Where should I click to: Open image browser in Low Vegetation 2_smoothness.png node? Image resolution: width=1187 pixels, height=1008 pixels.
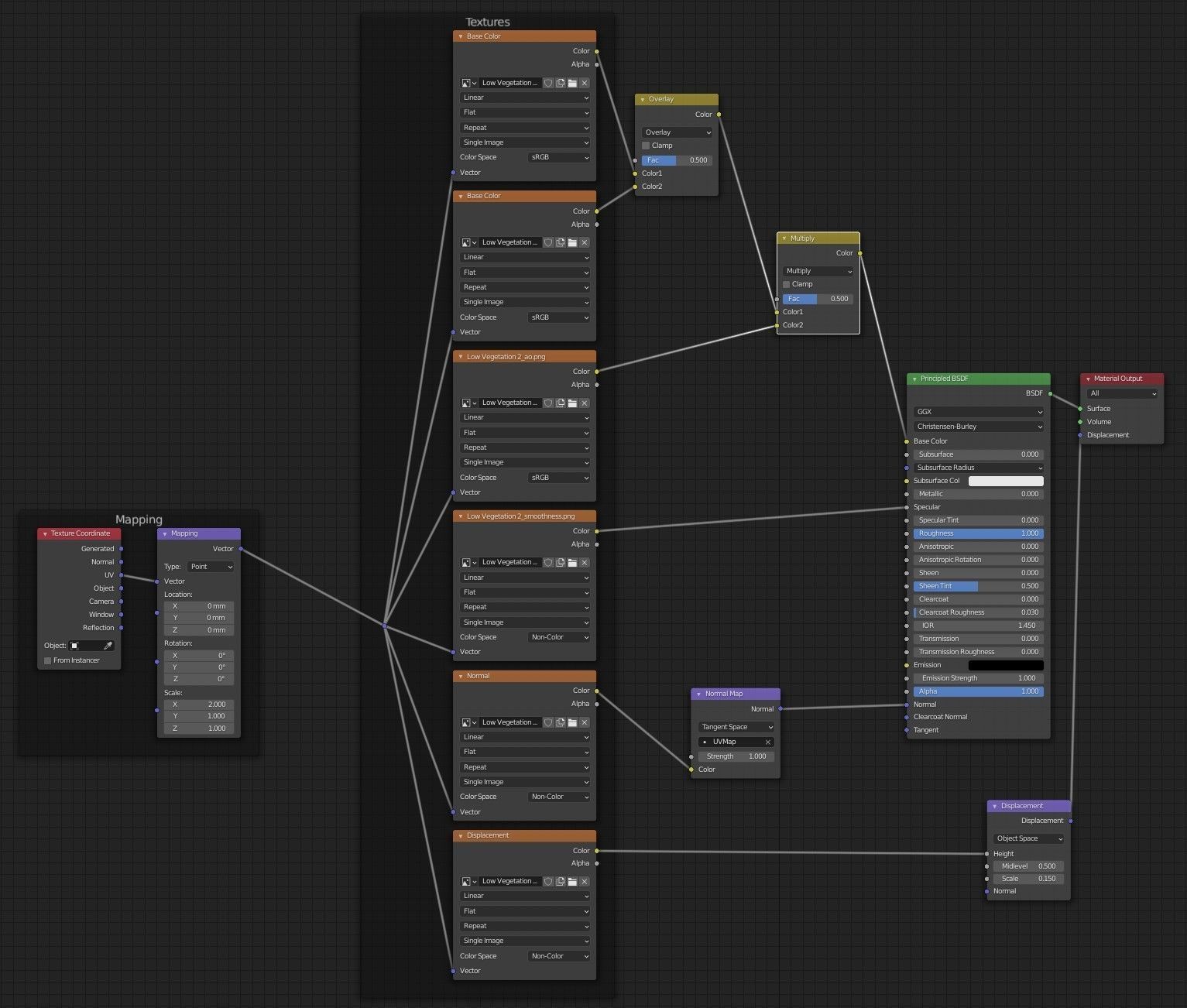468,563
